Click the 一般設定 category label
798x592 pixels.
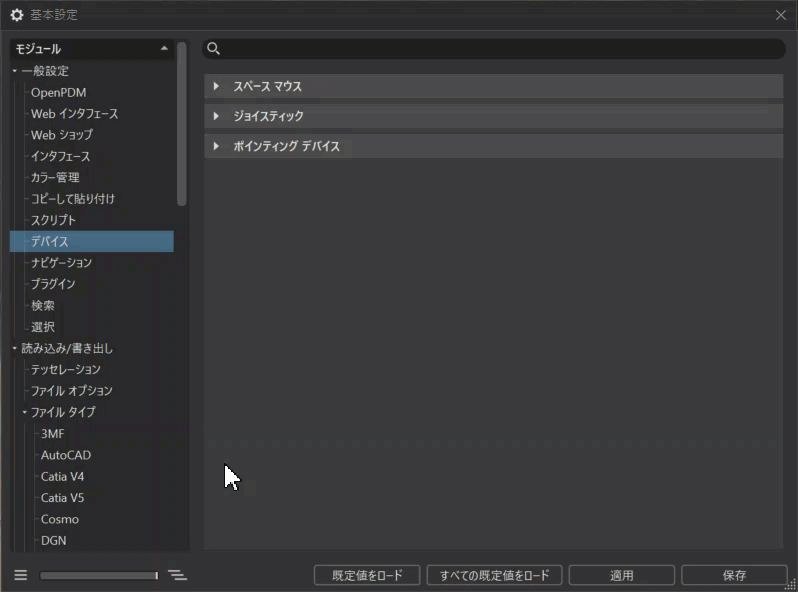[x=45, y=71]
